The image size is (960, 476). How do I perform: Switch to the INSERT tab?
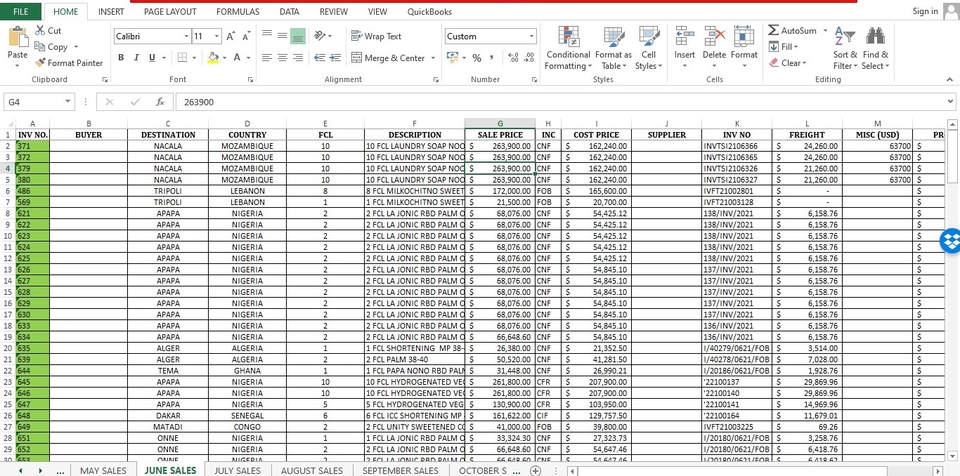point(111,11)
